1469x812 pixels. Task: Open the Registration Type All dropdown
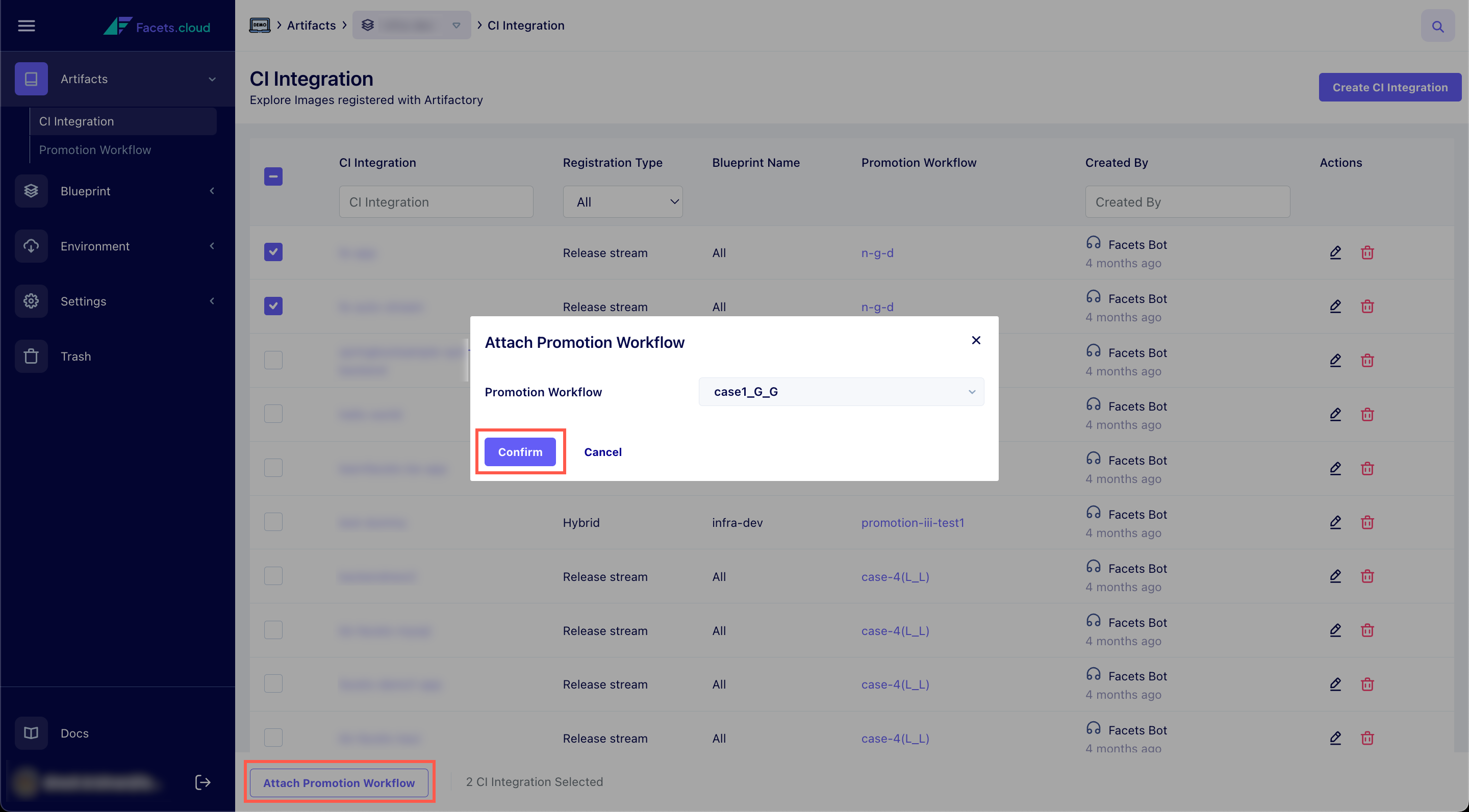pyautogui.click(x=622, y=202)
